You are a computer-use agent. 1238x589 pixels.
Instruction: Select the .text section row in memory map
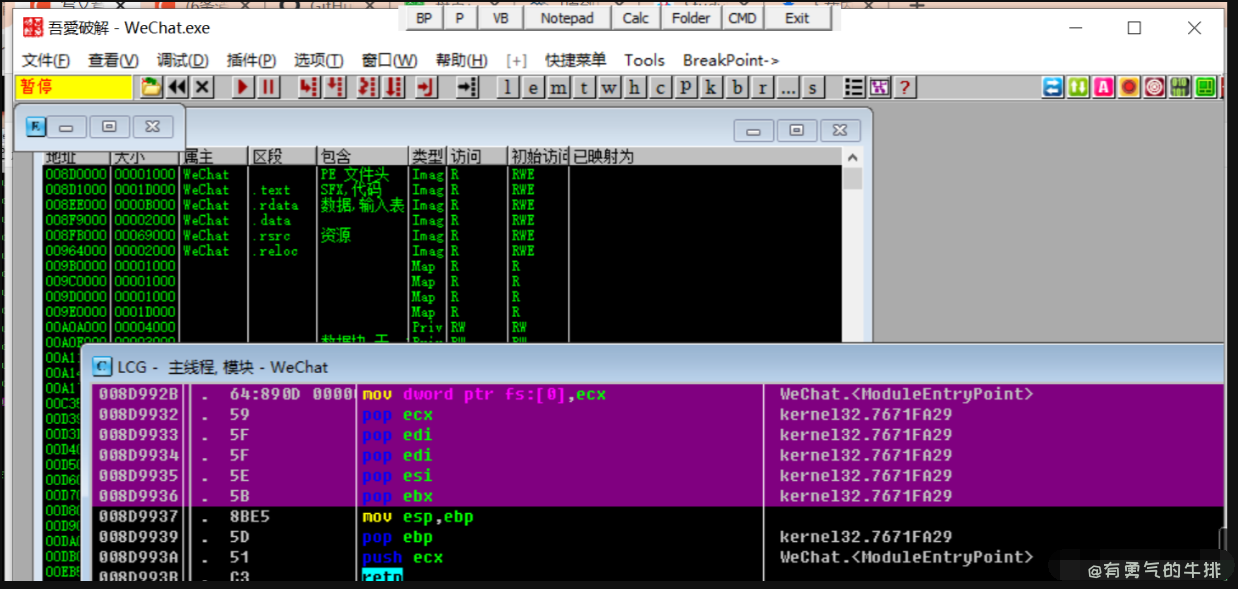point(442,189)
